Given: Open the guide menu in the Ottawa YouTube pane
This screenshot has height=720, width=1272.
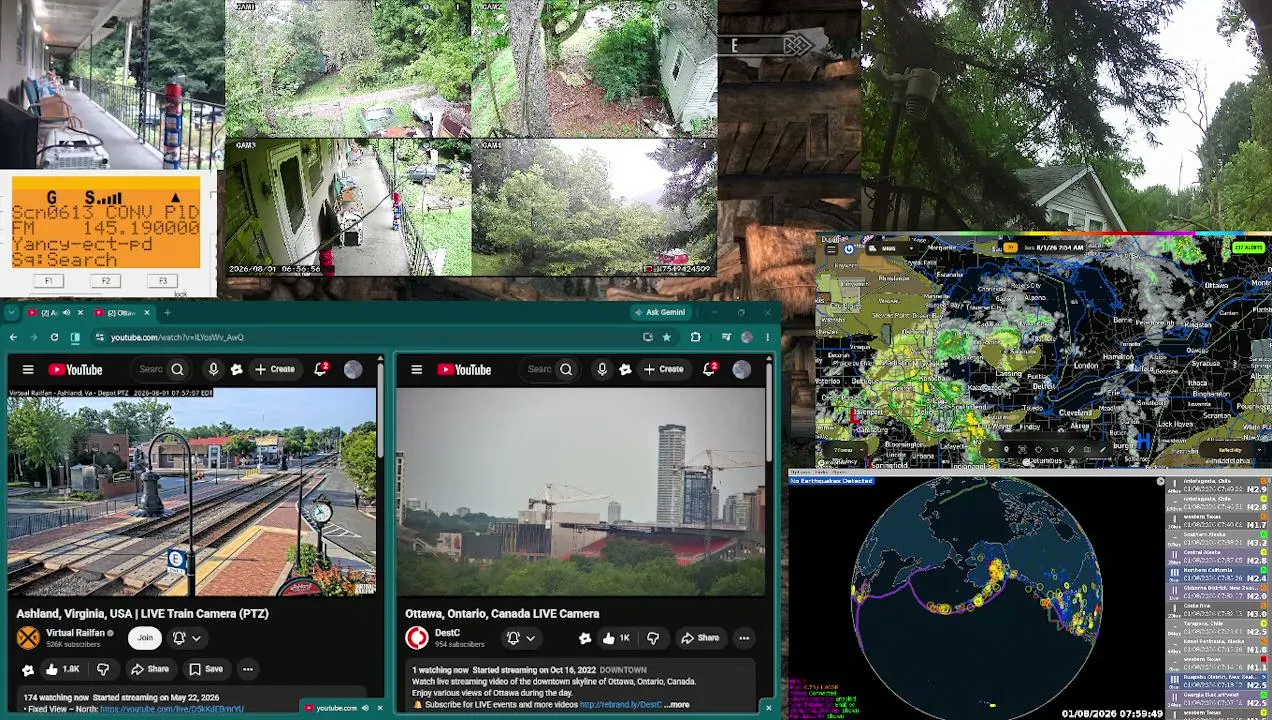Looking at the screenshot, I should coord(416,370).
